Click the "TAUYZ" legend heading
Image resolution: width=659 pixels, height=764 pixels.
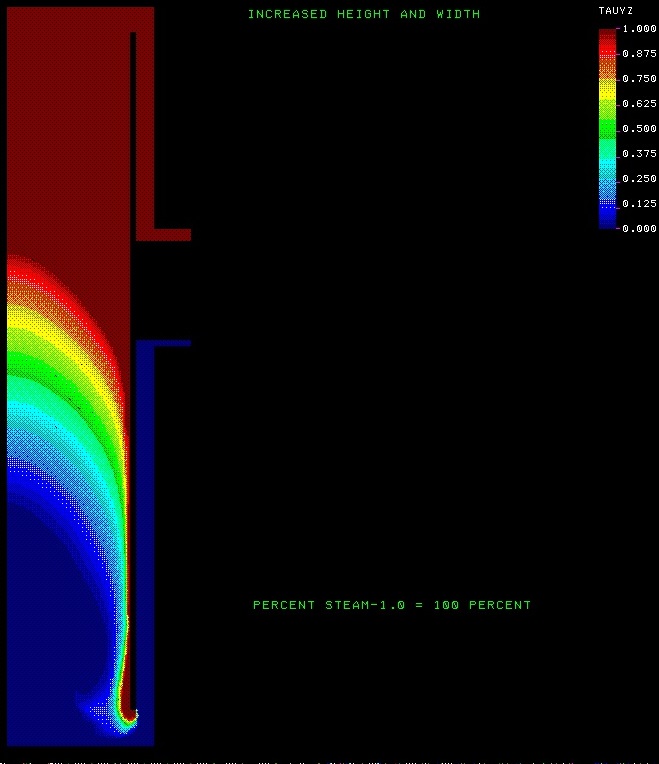tap(616, 11)
